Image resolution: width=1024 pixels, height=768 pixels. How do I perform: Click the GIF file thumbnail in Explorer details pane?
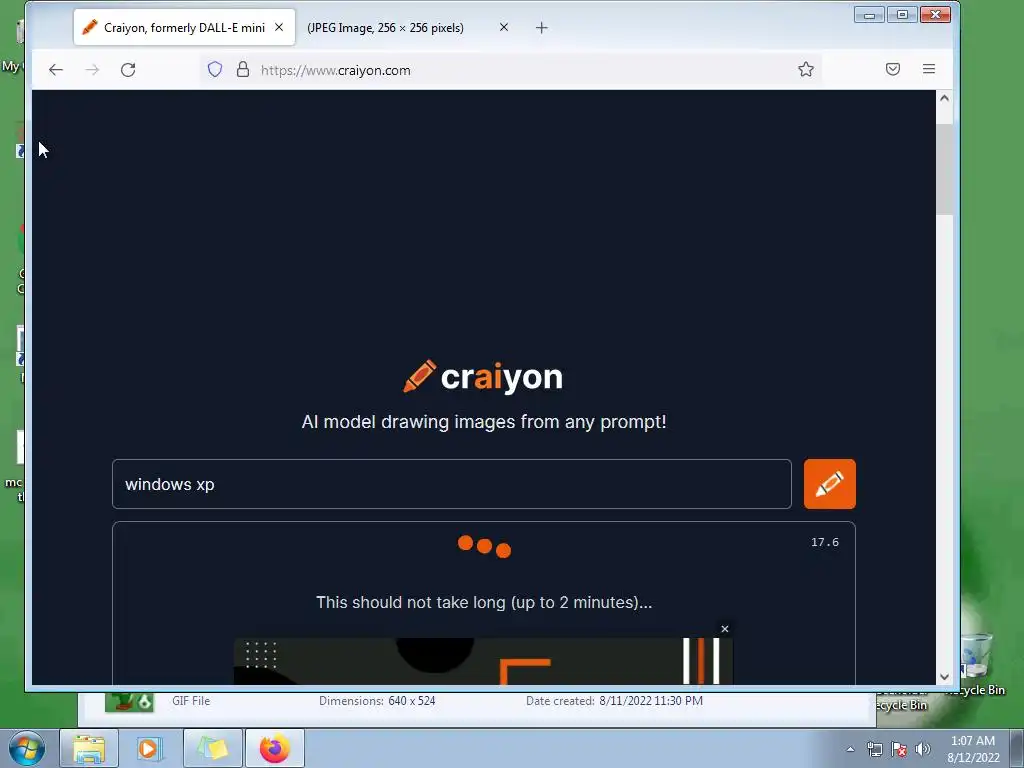point(129,701)
